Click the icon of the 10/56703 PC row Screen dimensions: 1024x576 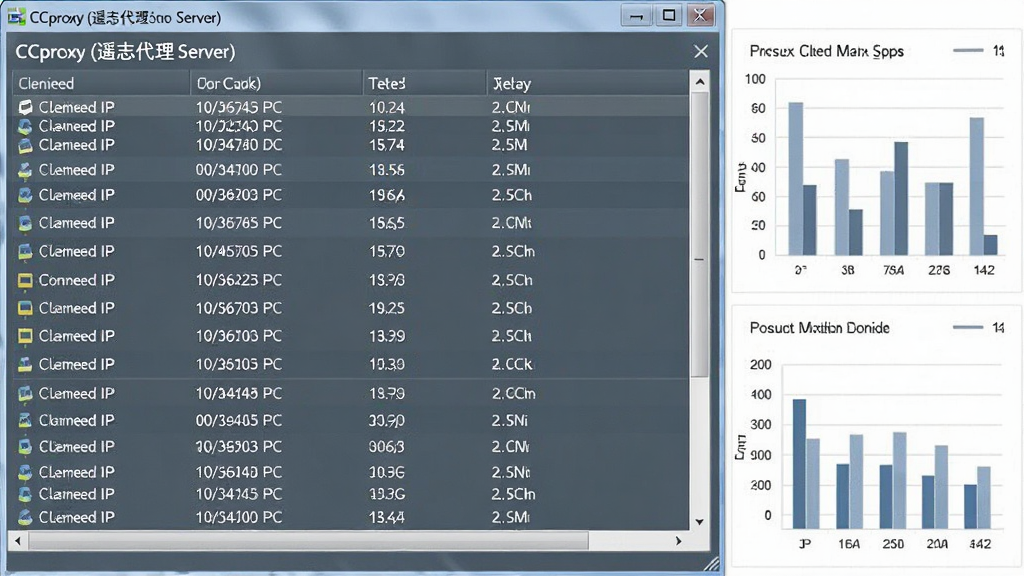tap(25, 308)
